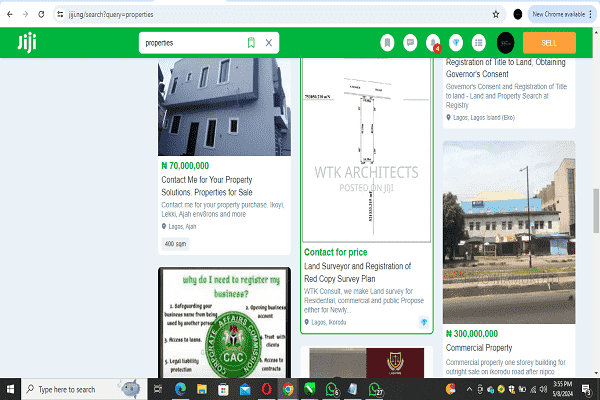
Task: Open the CAC business registration ad image
Action: 224,323
